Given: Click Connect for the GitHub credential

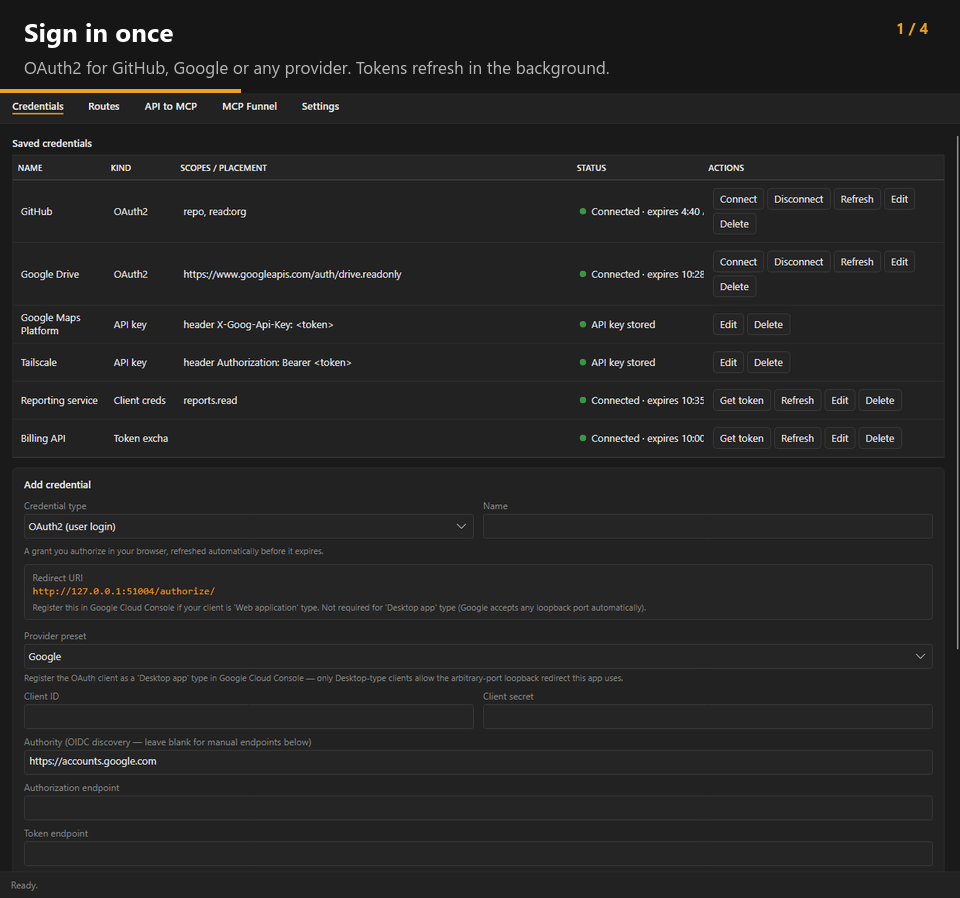Looking at the screenshot, I should point(738,199).
